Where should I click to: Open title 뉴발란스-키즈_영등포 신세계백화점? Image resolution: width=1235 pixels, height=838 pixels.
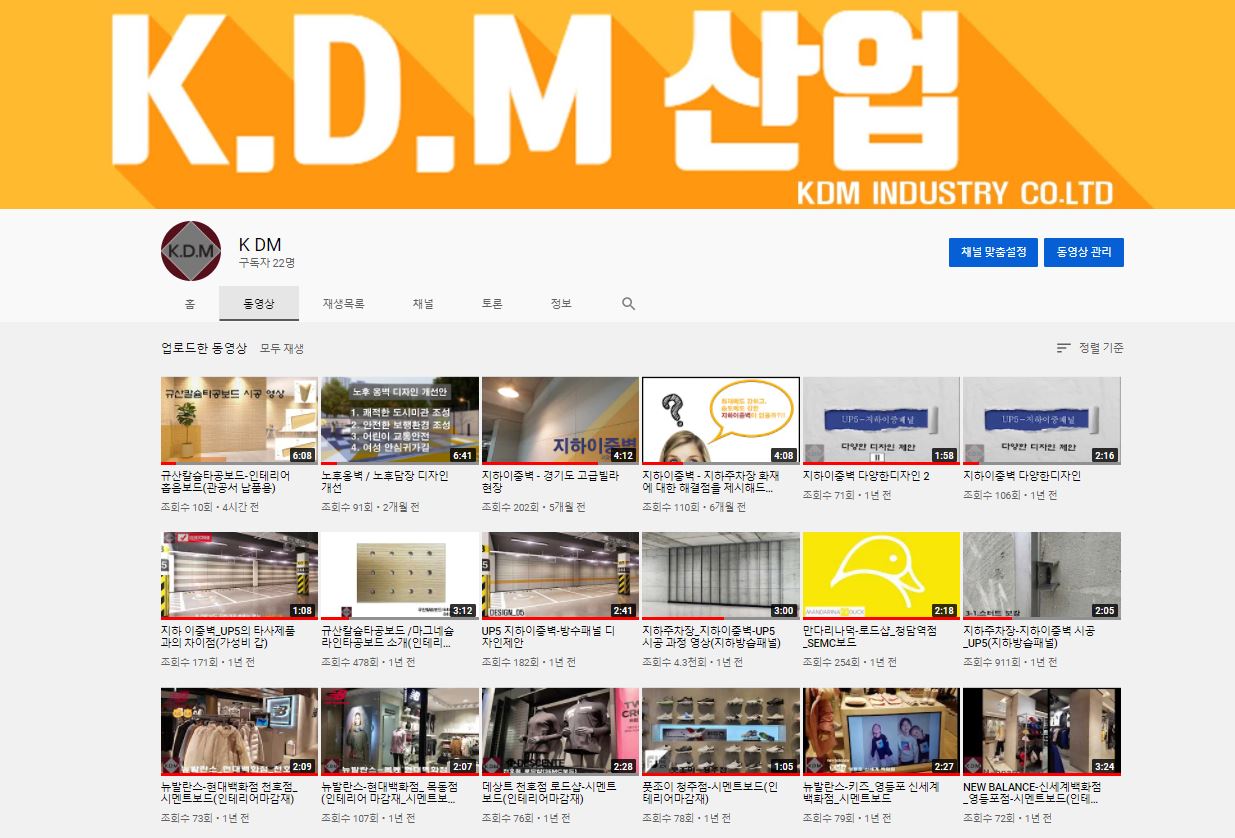pos(871,794)
